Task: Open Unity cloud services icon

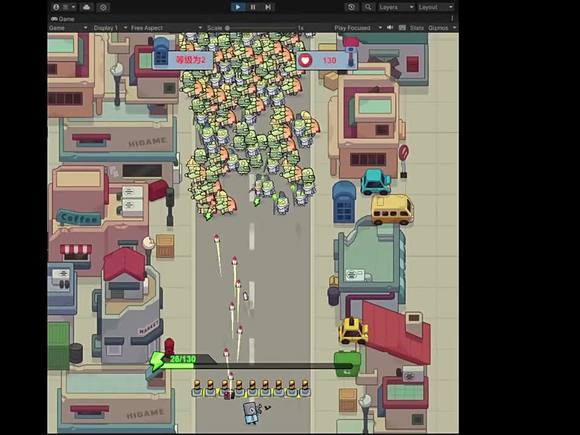Action: click(x=87, y=7)
